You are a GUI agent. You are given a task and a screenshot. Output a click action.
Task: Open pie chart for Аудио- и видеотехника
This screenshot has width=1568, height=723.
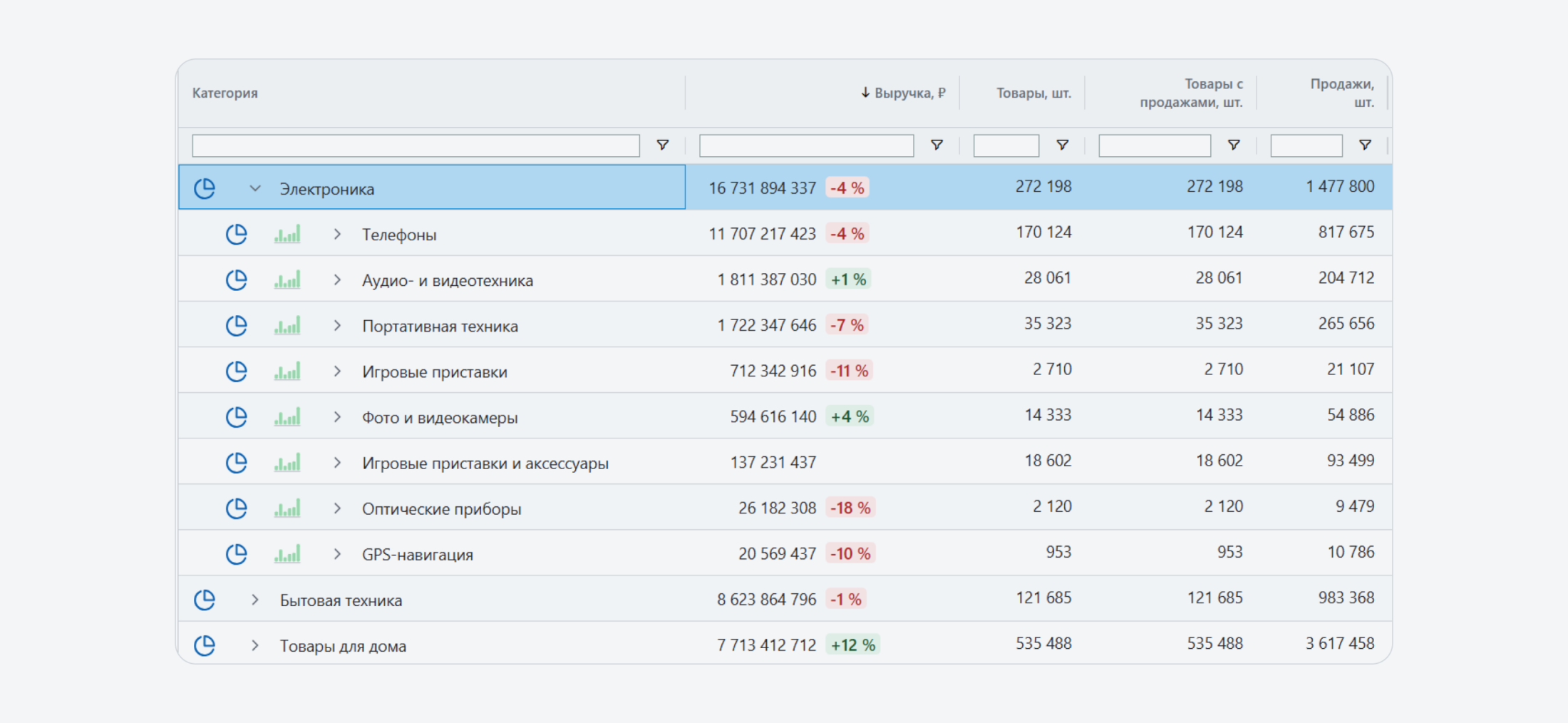[237, 280]
